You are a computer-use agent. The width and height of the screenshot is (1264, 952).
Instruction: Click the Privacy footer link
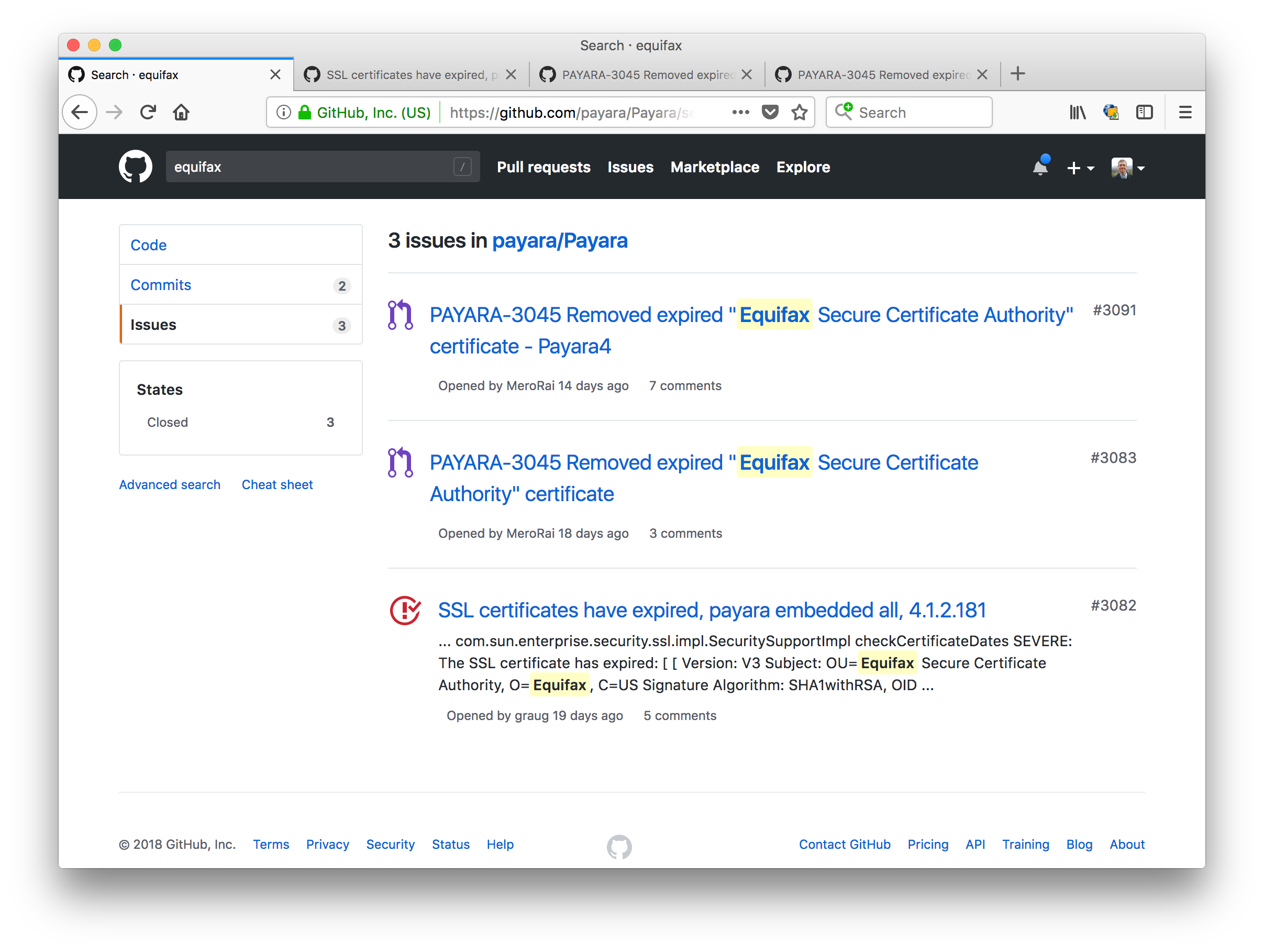327,845
